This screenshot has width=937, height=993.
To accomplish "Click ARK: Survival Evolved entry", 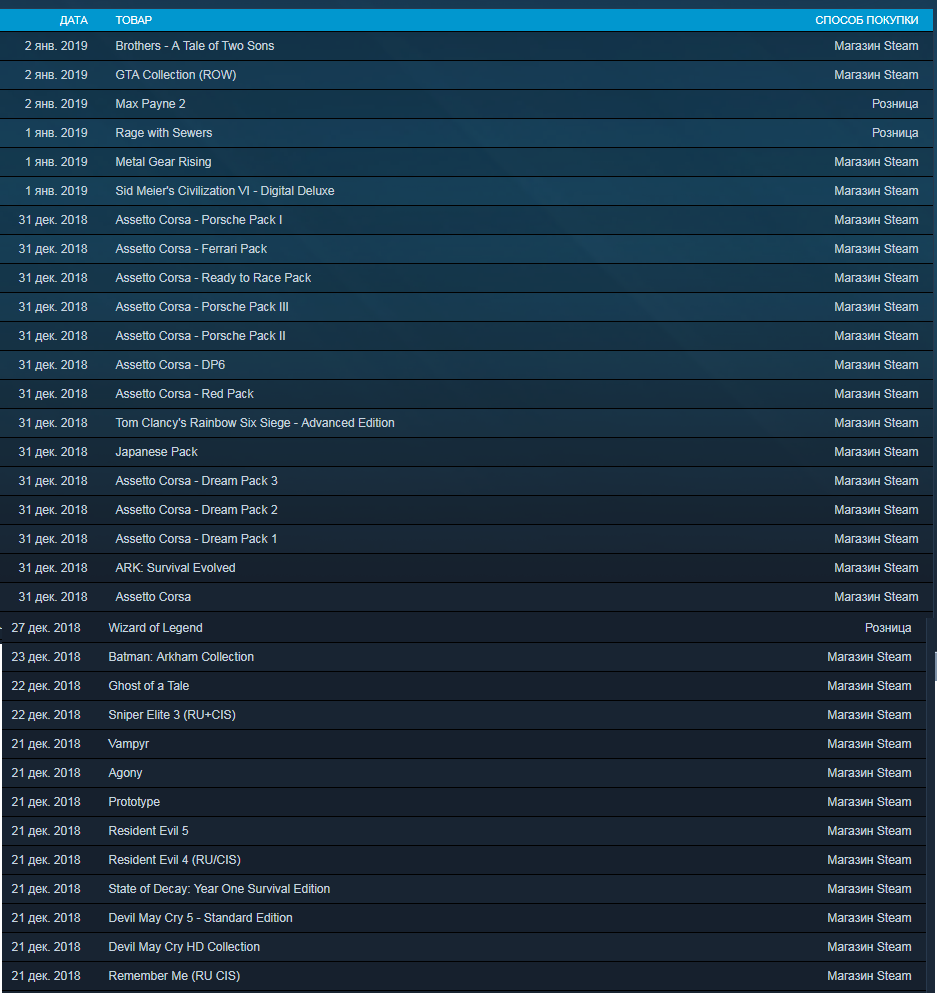I will pos(175,568).
